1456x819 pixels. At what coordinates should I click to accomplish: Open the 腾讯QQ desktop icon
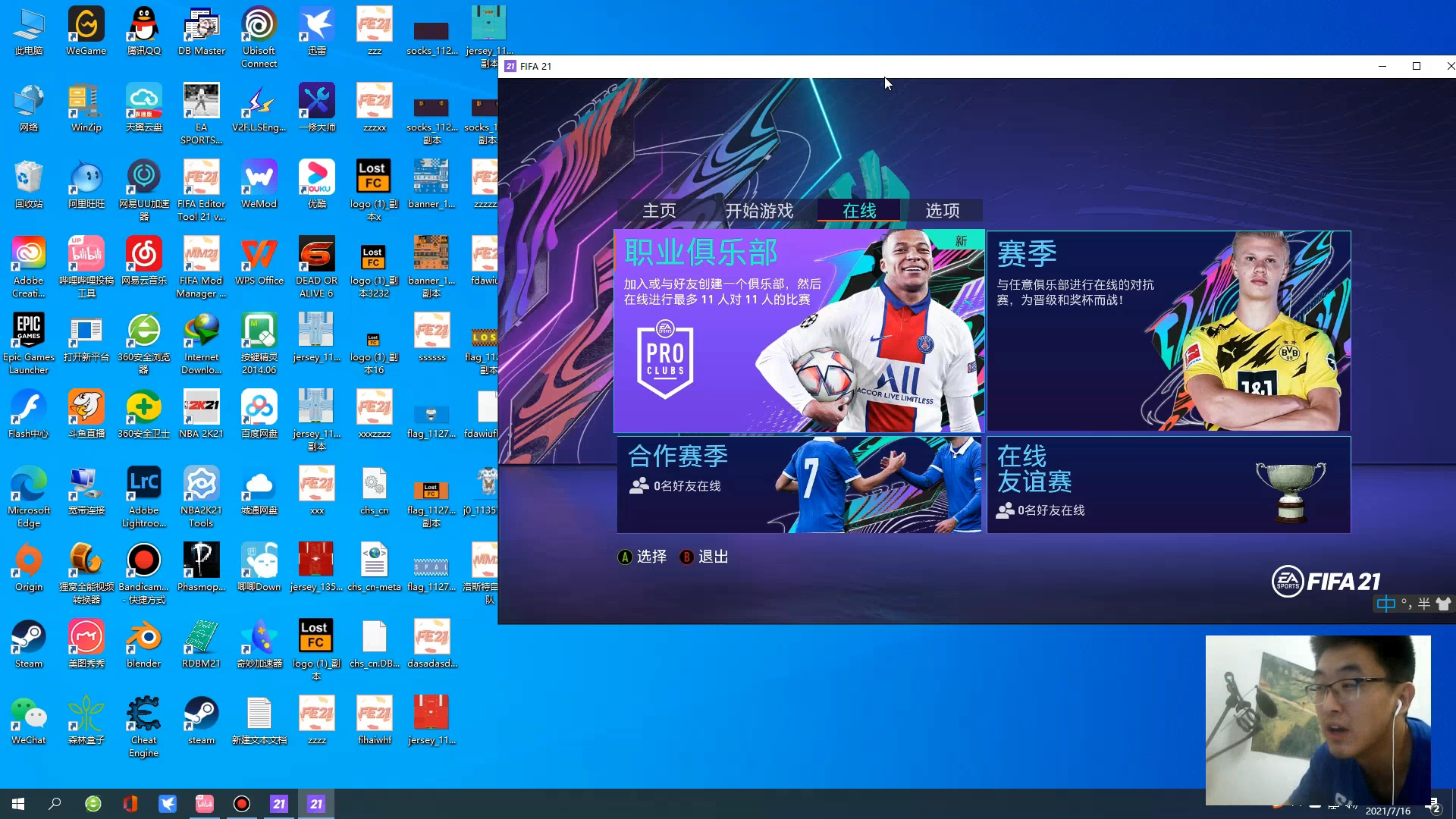point(143,31)
